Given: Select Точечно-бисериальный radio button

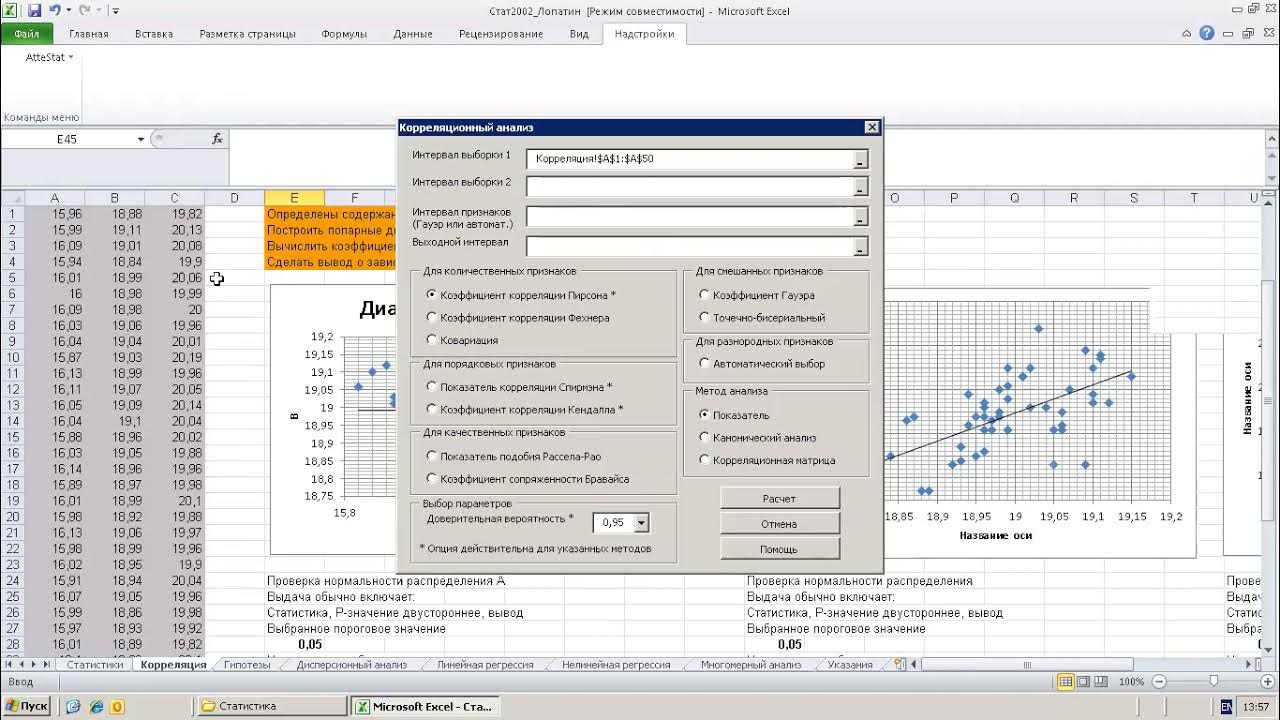Looking at the screenshot, I should [705, 318].
